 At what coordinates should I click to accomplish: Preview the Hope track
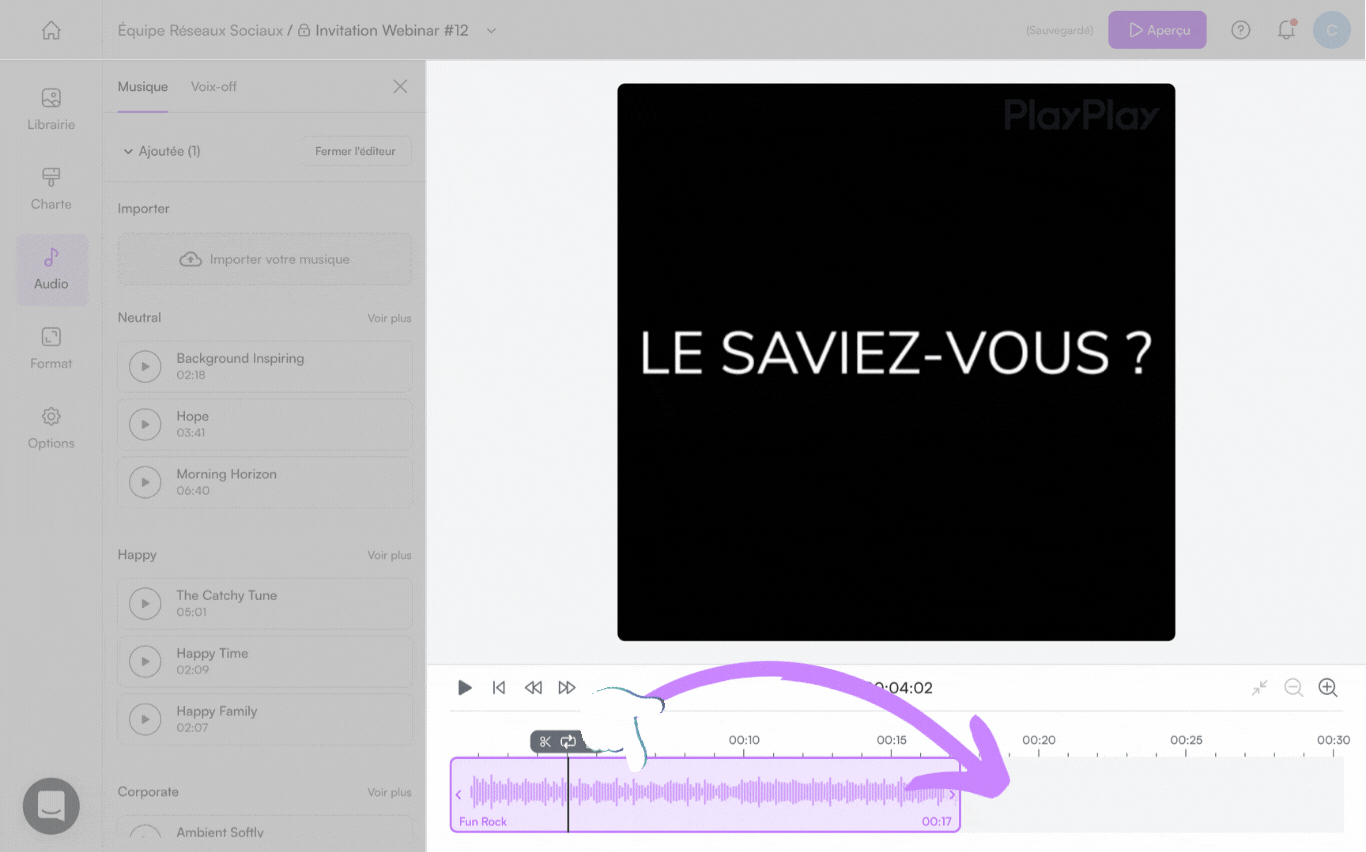tap(145, 425)
